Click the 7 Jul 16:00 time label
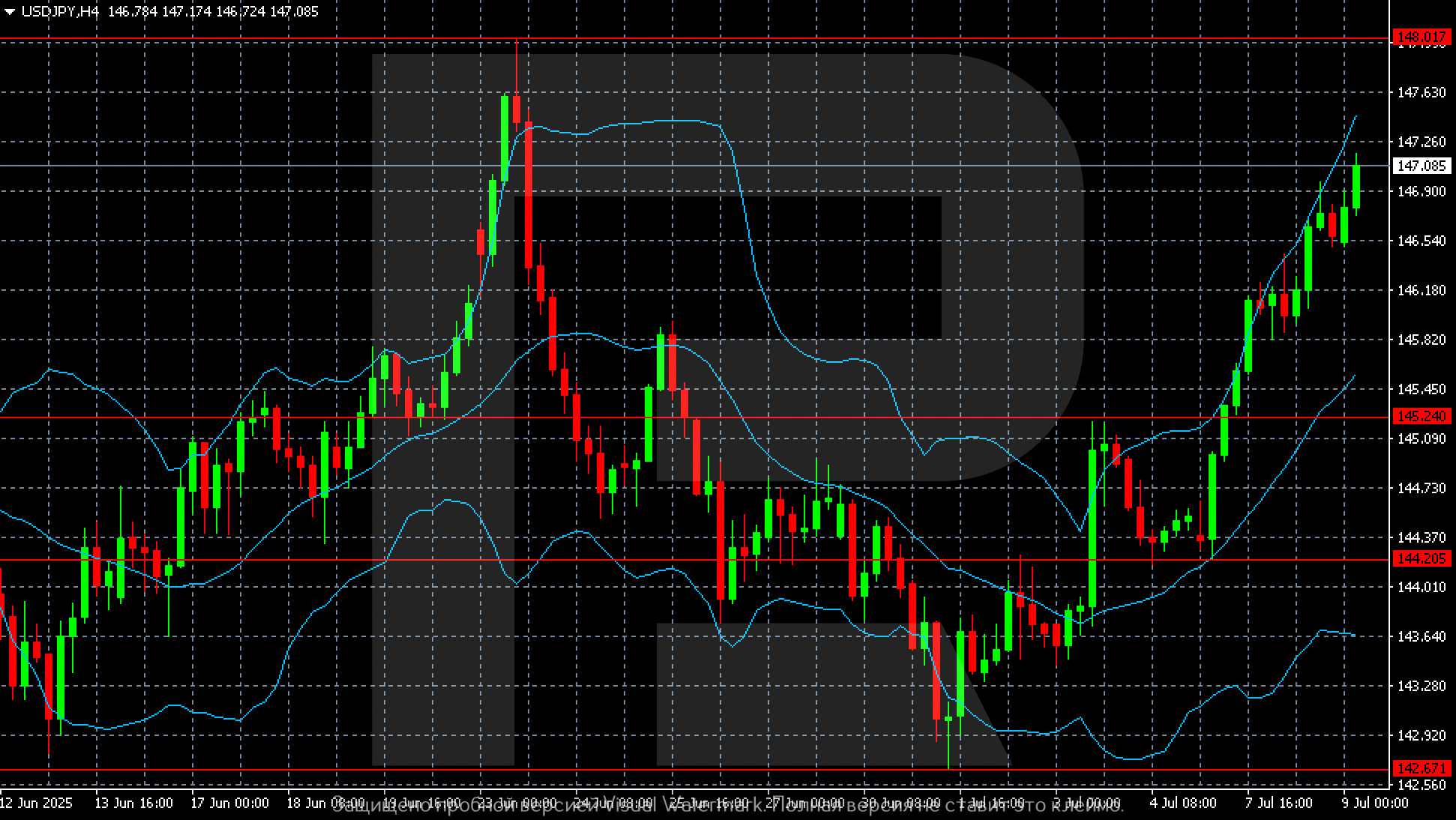 pos(1279,803)
